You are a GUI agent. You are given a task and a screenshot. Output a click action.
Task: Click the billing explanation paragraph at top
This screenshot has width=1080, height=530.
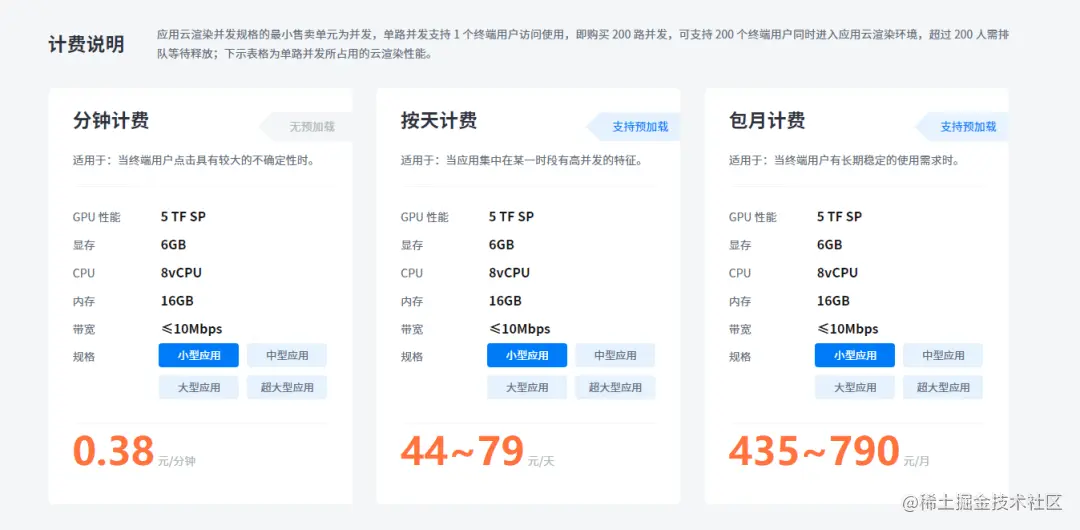(583, 43)
